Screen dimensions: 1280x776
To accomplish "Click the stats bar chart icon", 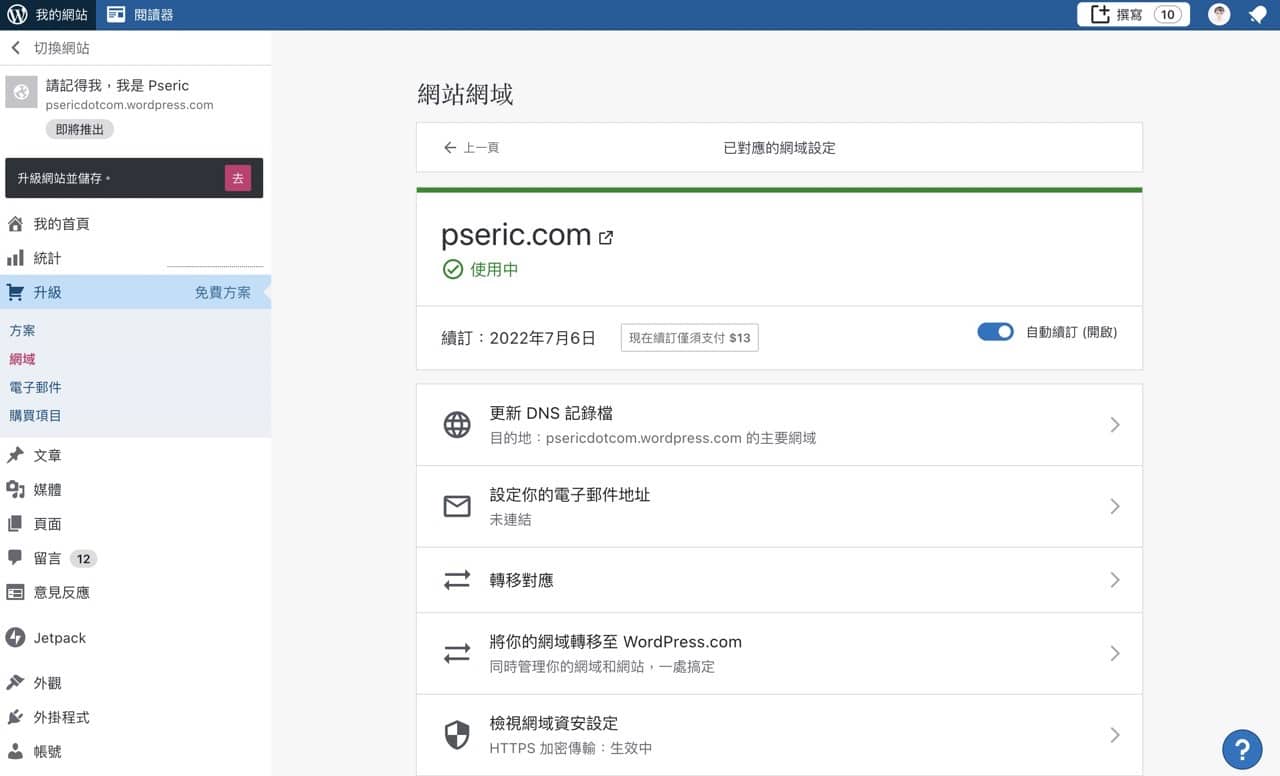I will pyautogui.click(x=15, y=258).
